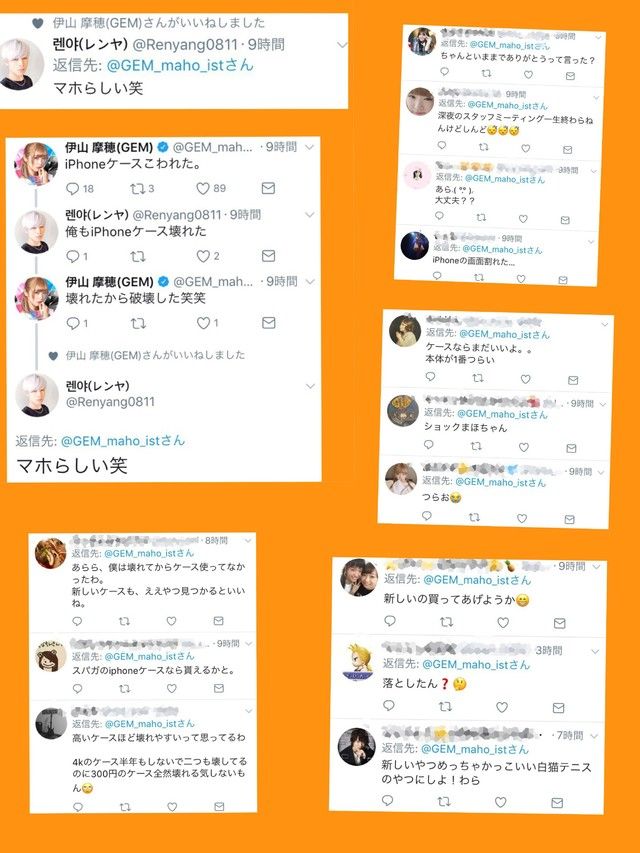Image resolution: width=640 pixels, height=853 pixels.
Task: Share '白猫テニス' reply via message icon
Action: point(557,802)
